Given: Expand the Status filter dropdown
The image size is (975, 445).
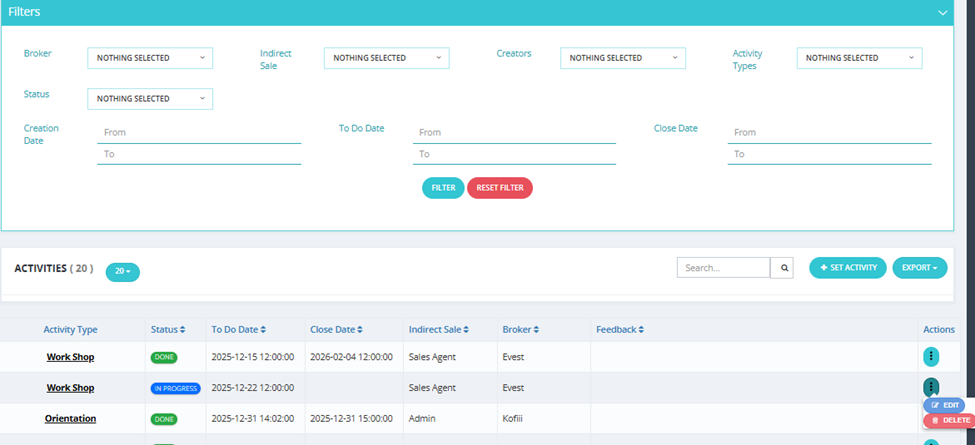Looking at the screenshot, I should 150,99.
